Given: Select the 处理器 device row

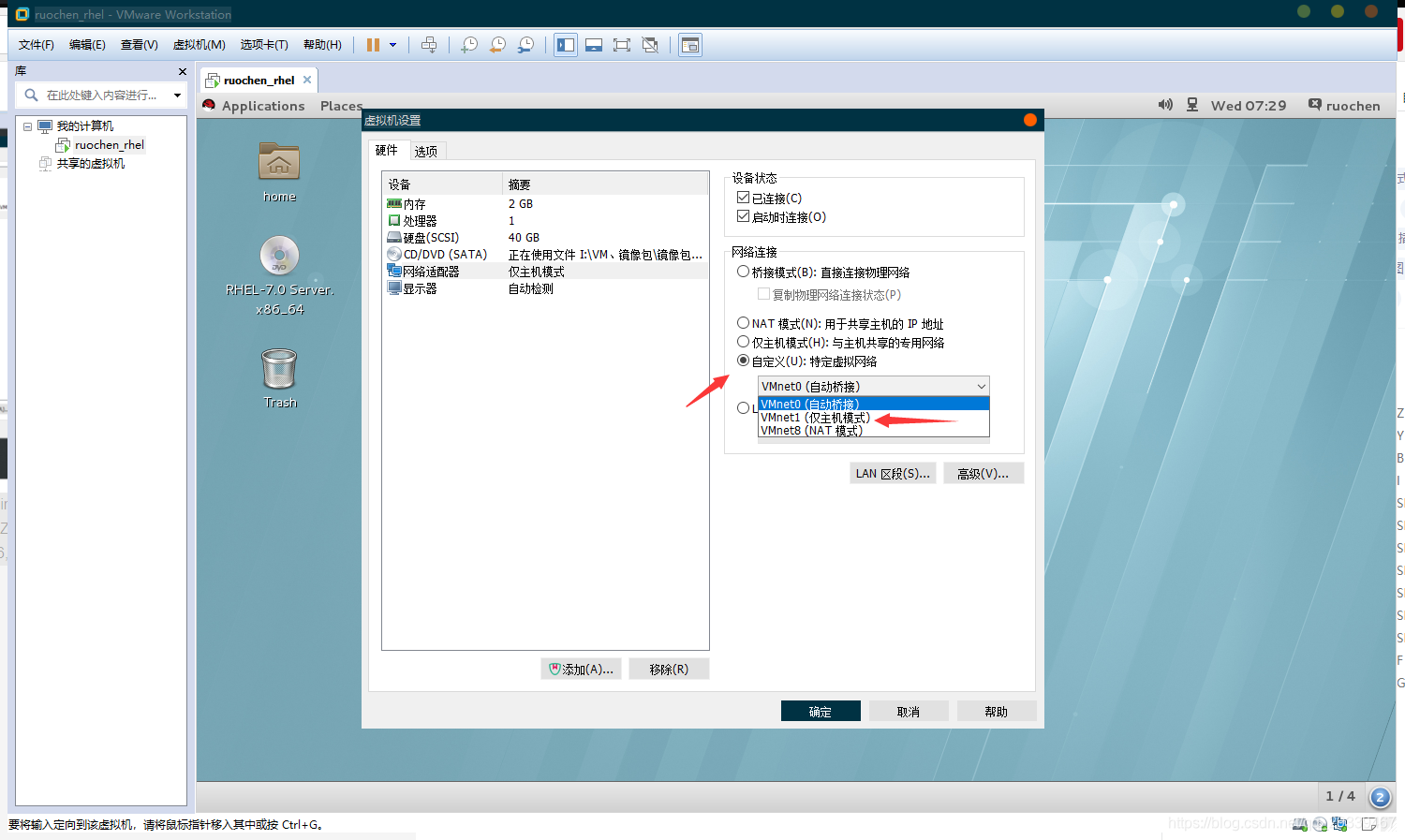Looking at the screenshot, I should tap(545, 221).
